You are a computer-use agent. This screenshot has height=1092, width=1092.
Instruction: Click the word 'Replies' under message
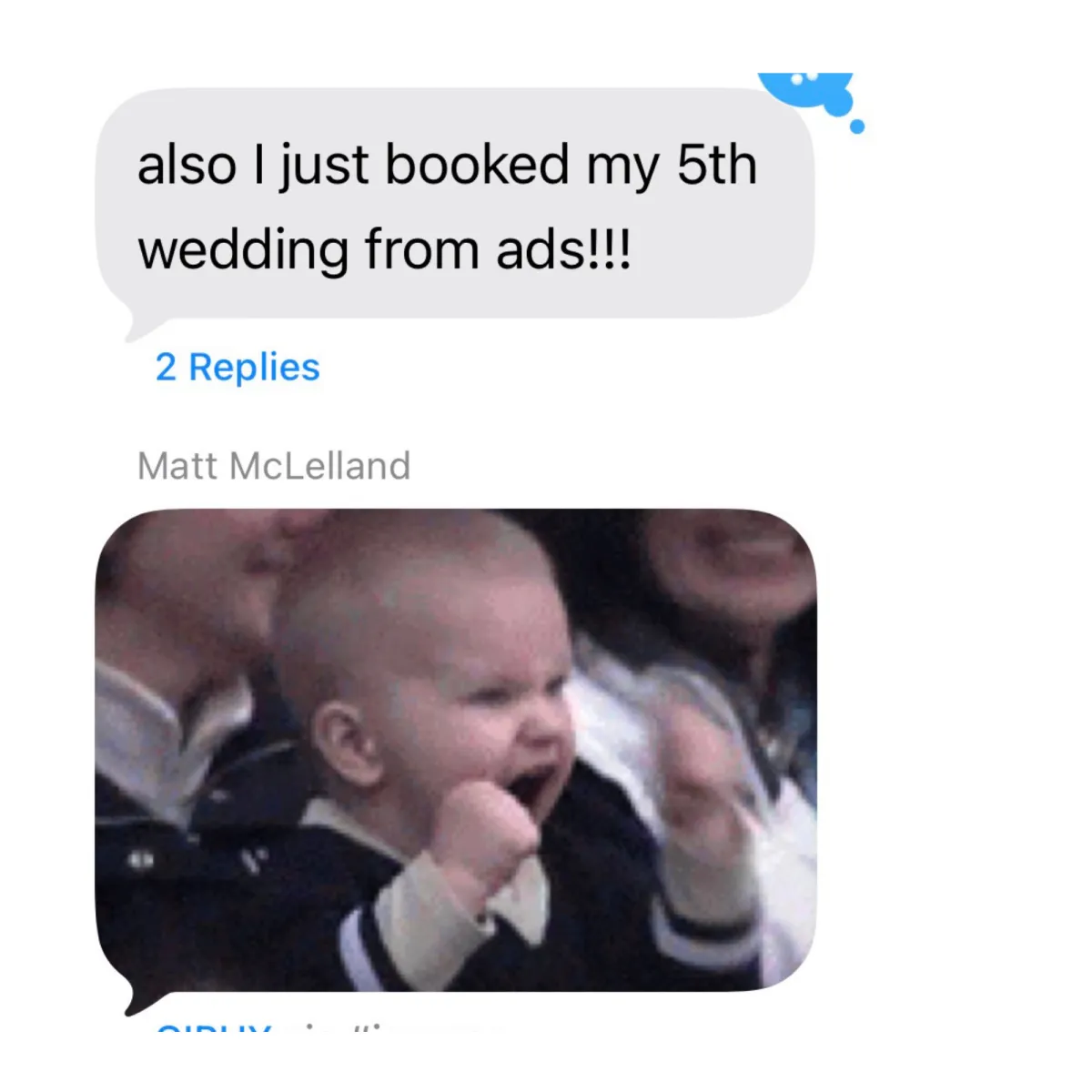coord(254,367)
